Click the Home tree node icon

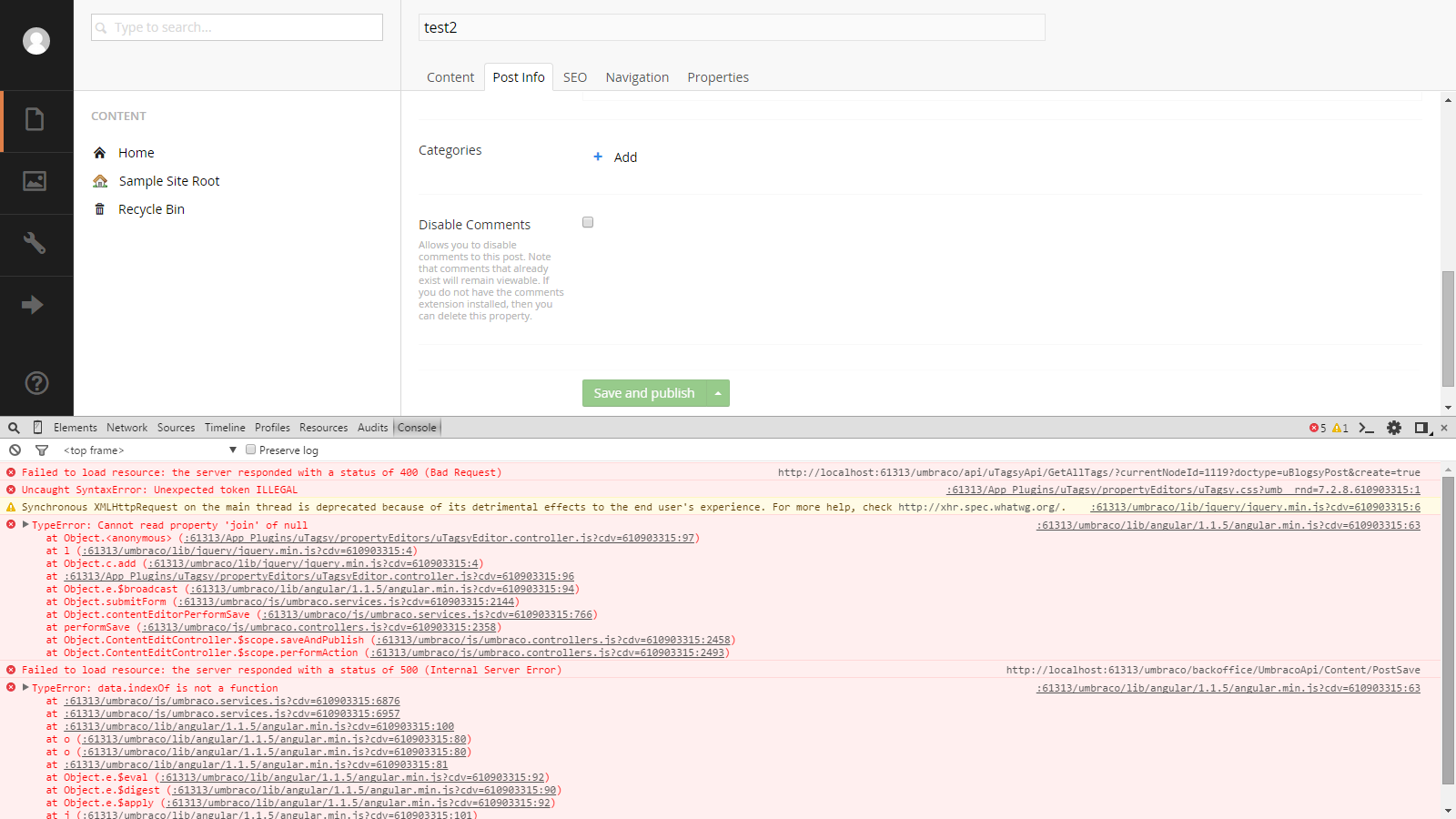point(100,153)
